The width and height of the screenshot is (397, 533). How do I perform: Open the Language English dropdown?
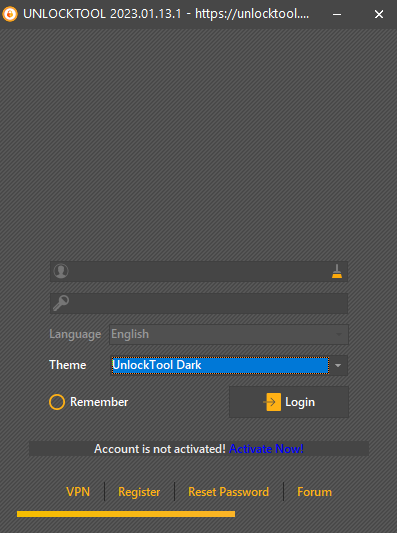229,334
